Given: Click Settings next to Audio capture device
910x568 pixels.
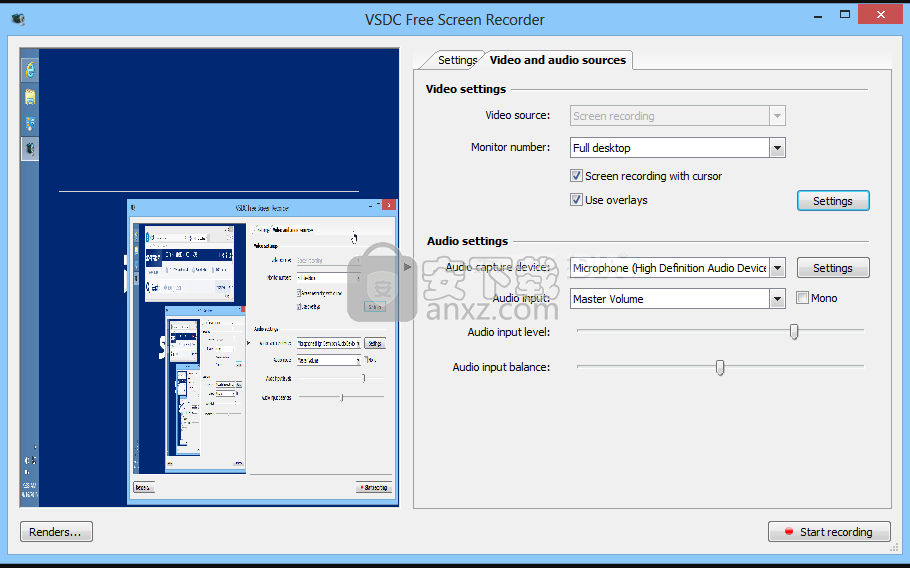Looking at the screenshot, I should [x=832, y=268].
